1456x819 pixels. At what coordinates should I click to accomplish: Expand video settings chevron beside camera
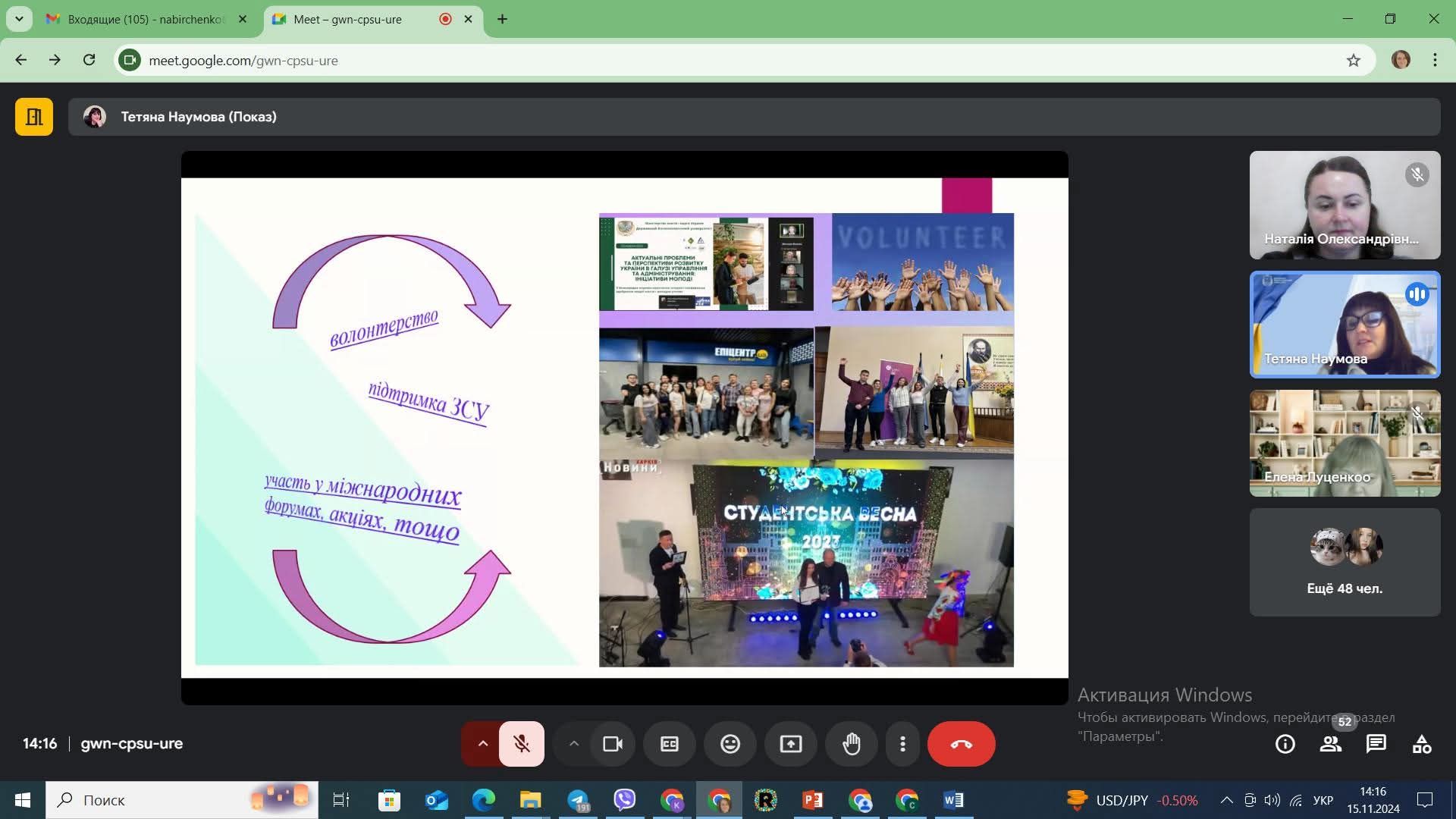[x=574, y=744]
